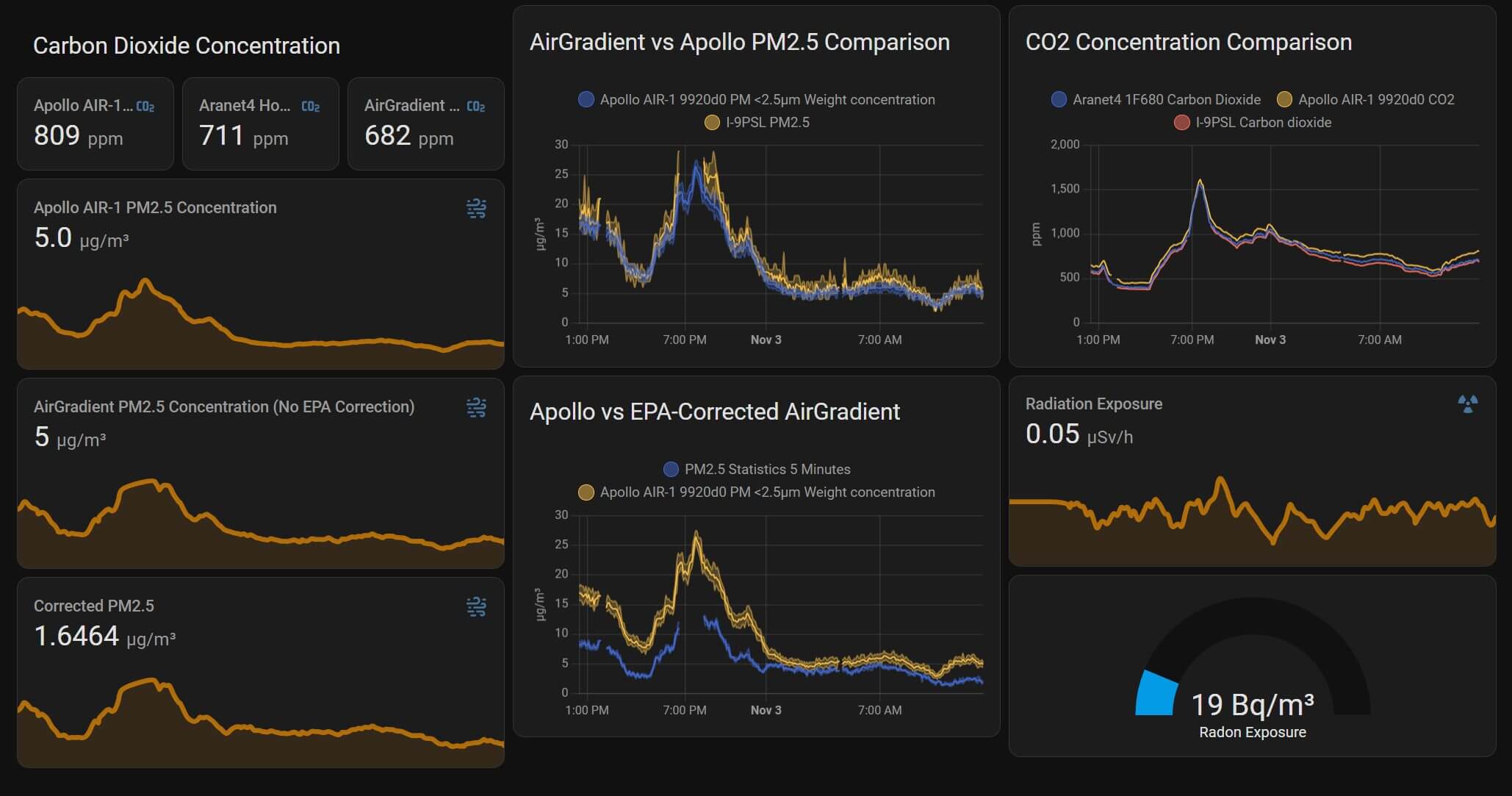Viewport: 1512px width, 796px height.
Task: Toggle the red I-9PSL Carbon dioxide legend swatch
Action: pyautogui.click(x=1181, y=122)
